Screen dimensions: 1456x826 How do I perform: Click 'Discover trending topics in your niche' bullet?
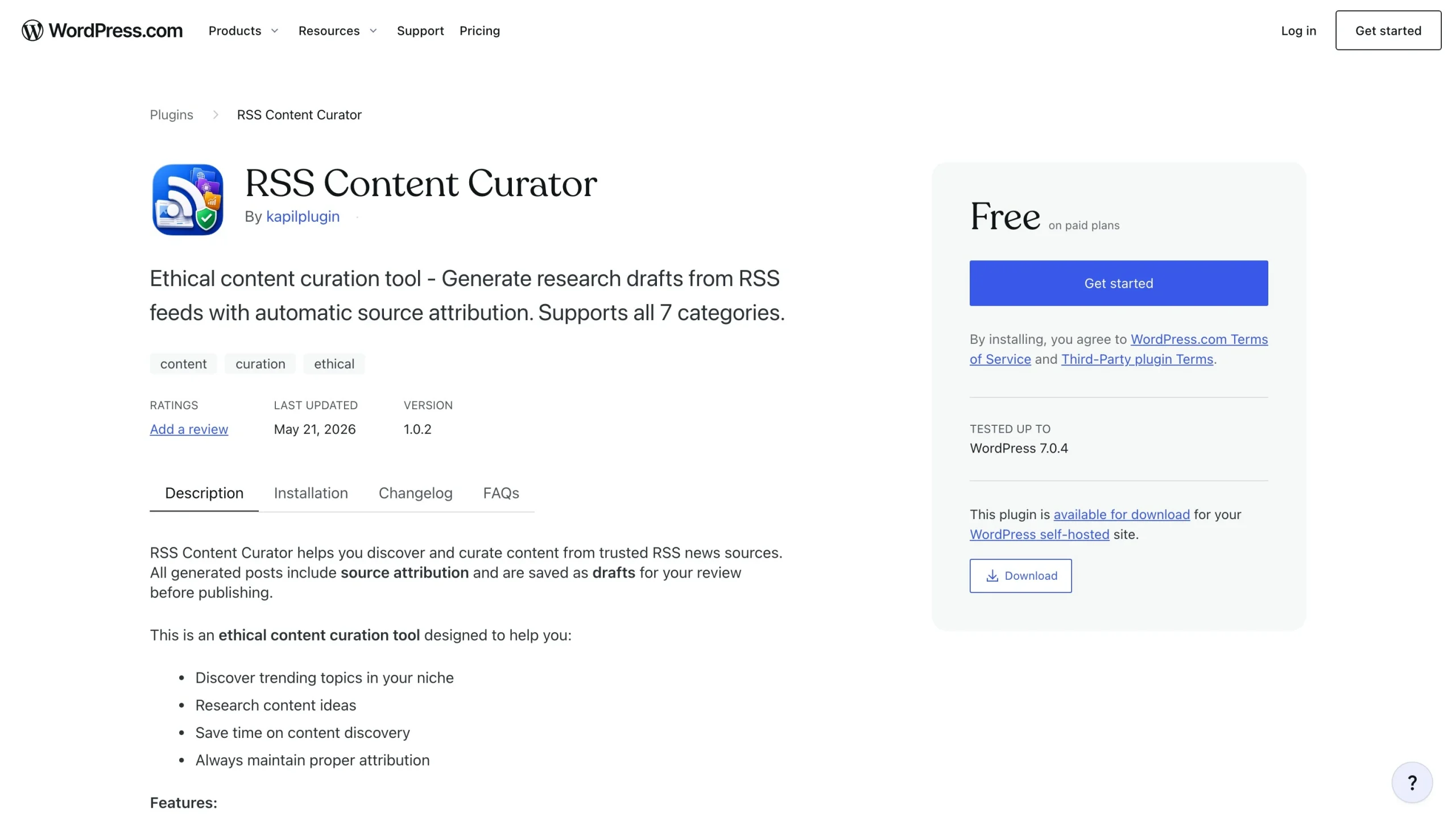click(324, 678)
